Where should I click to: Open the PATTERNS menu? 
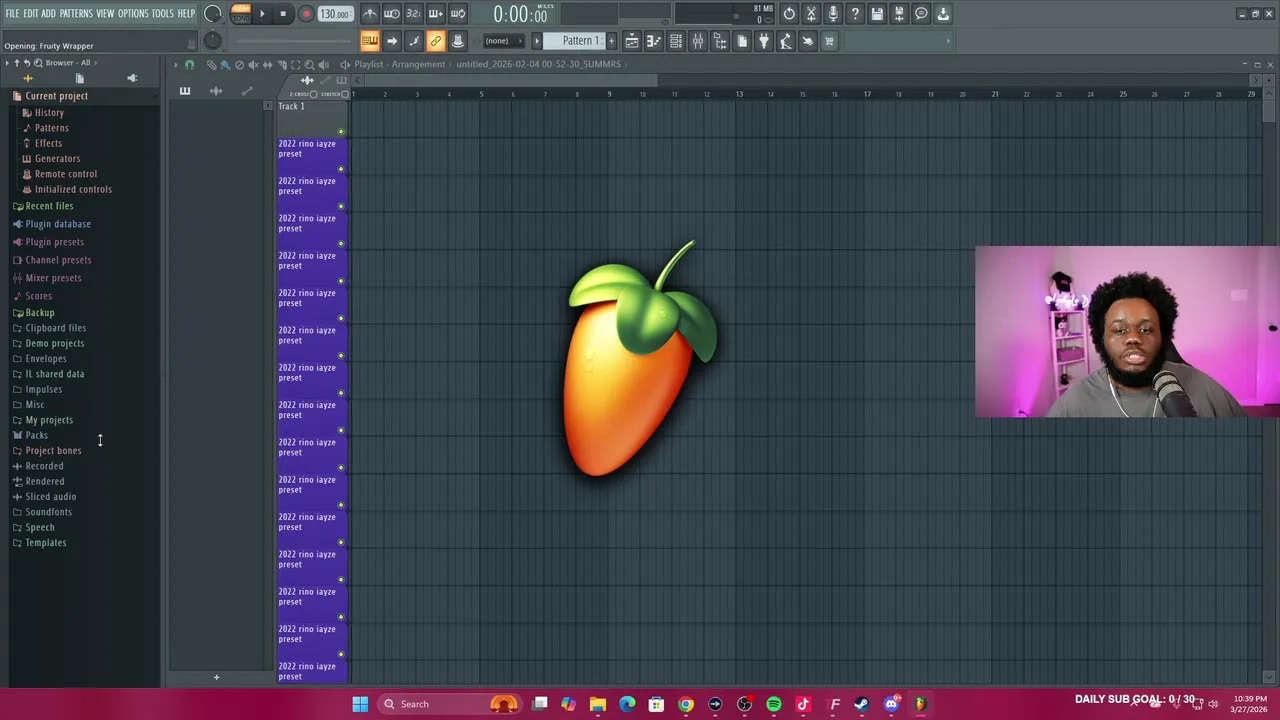(76, 14)
